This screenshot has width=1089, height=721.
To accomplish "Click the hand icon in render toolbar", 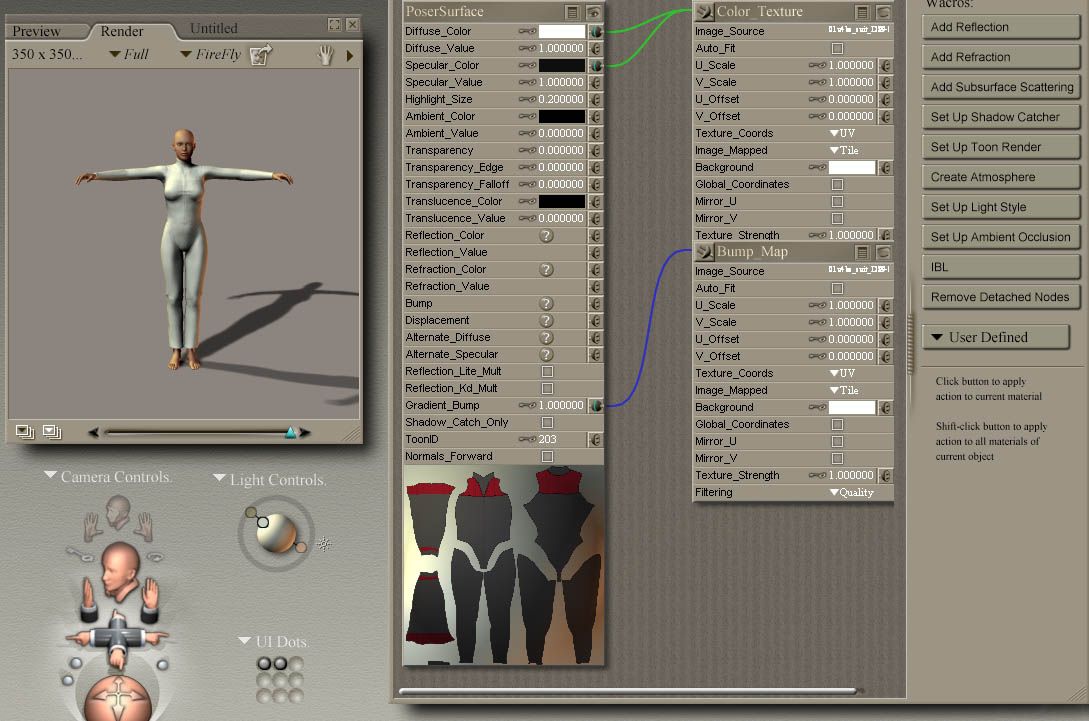I will coord(325,55).
